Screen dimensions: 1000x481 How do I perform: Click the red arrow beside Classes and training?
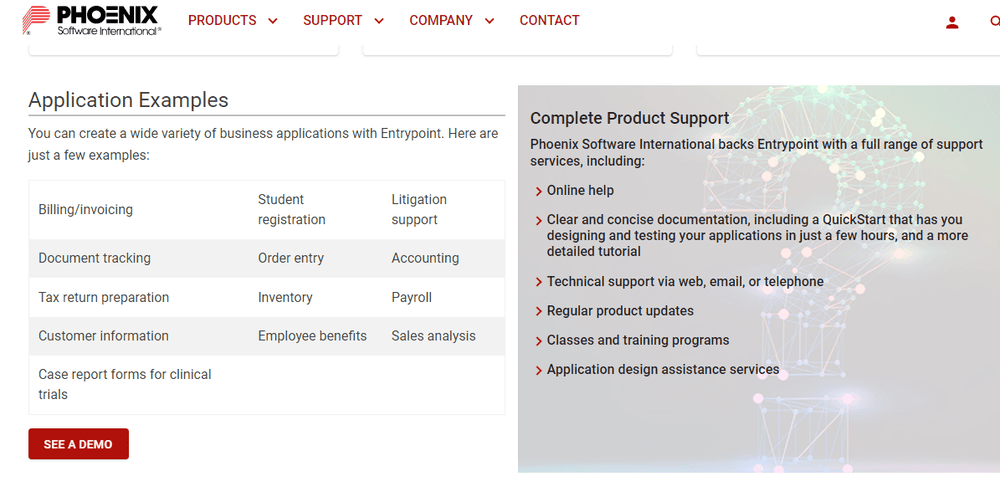539,341
